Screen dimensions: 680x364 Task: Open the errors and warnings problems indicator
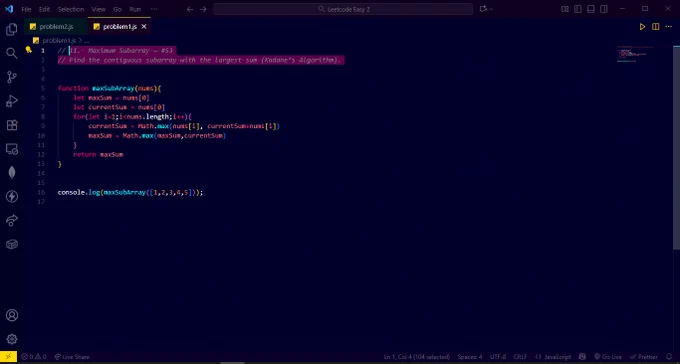coord(34,357)
